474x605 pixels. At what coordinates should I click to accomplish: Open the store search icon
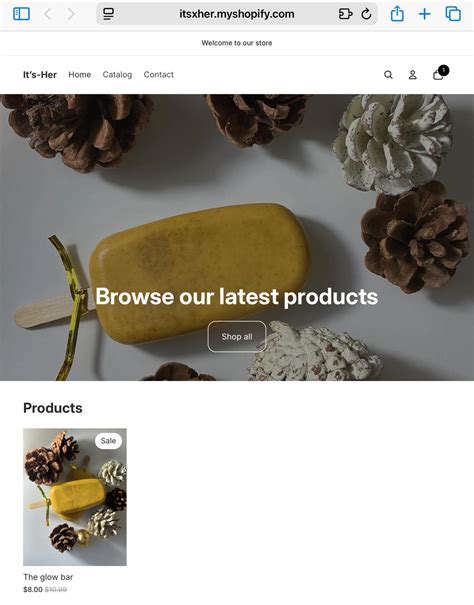coord(388,75)
